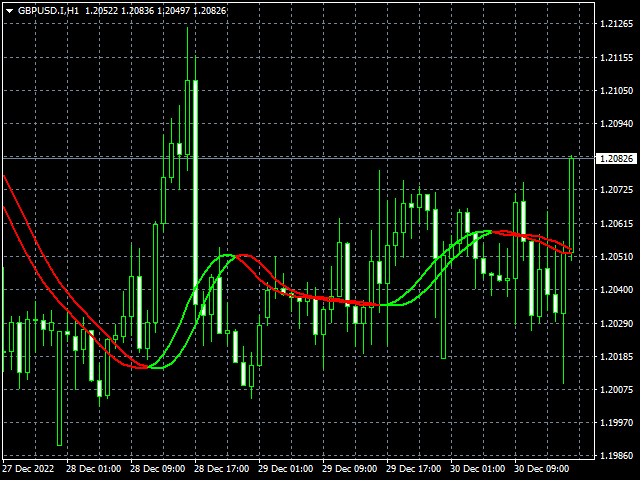The width and height of the screenshot is (640, 480).
Task: Click the 1.20615 price axis label
Action: [617, 223]
